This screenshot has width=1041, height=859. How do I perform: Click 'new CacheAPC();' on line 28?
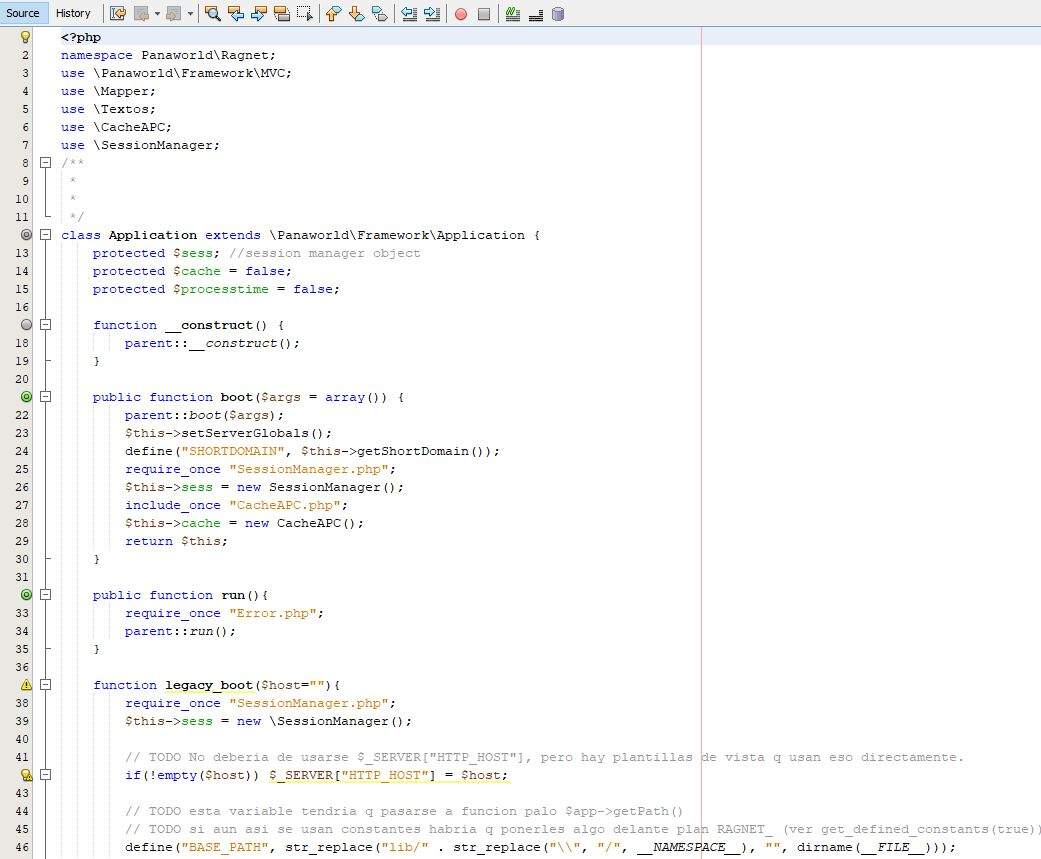(x=304, y=523)
